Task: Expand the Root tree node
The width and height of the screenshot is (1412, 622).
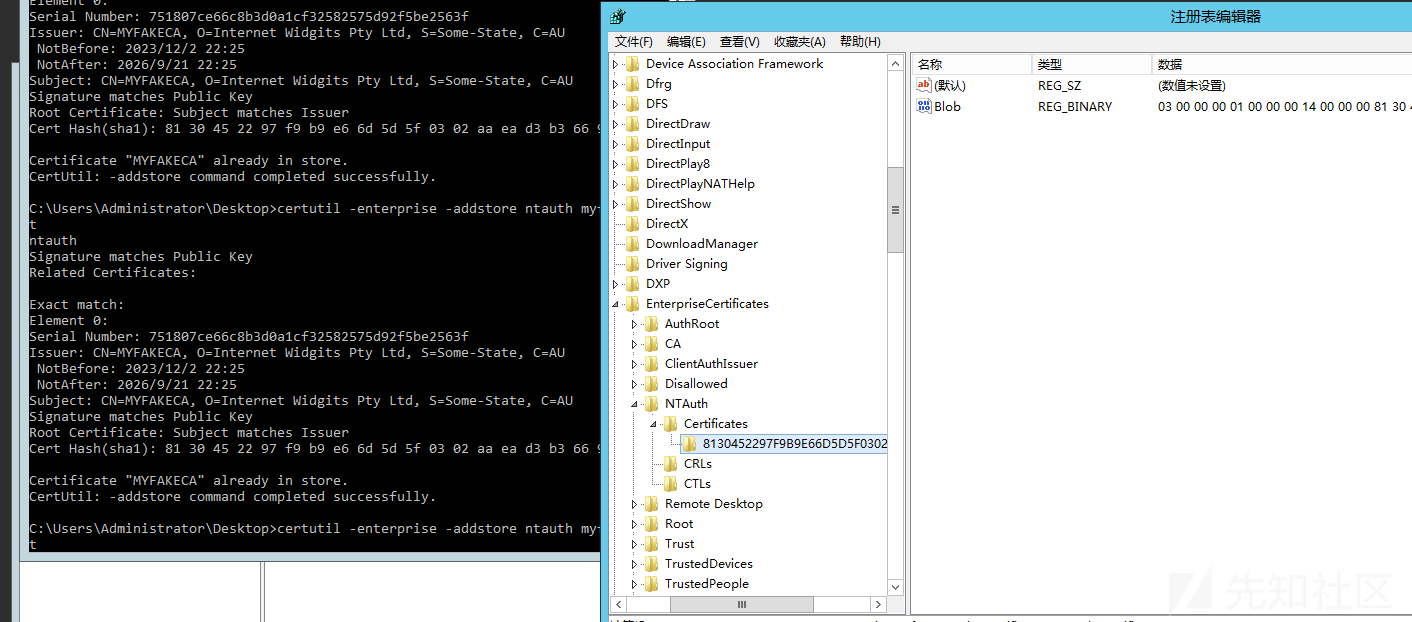Action: point(634,524)
